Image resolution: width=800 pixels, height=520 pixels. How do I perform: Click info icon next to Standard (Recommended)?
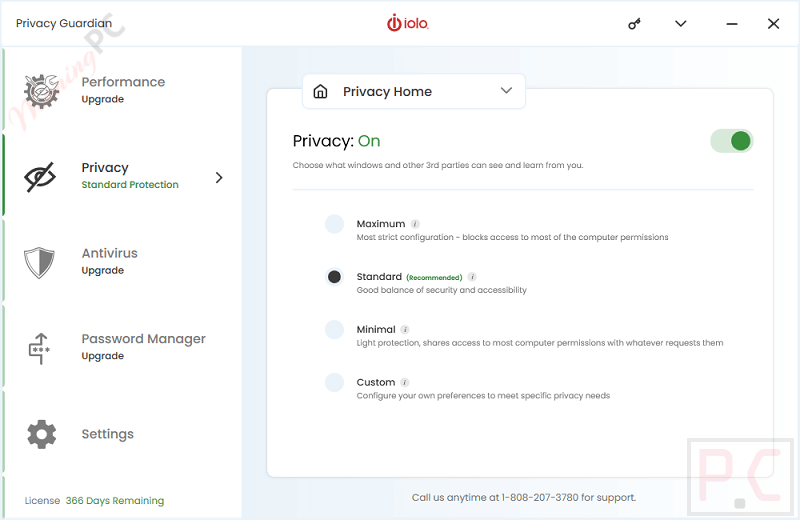click(x=472, y=277)
